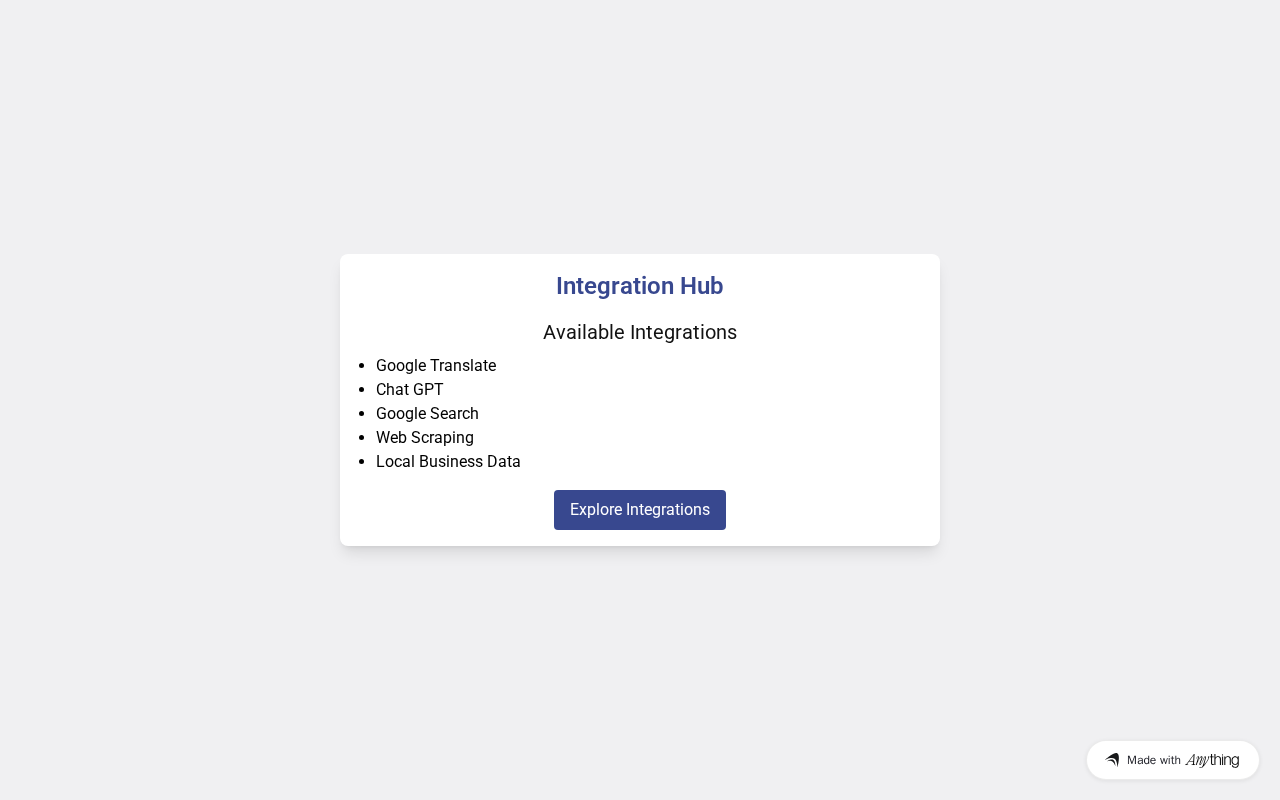Click the bullet beside Chat GPT
This screenshot has width=1280, height=800.
point(361,390)
